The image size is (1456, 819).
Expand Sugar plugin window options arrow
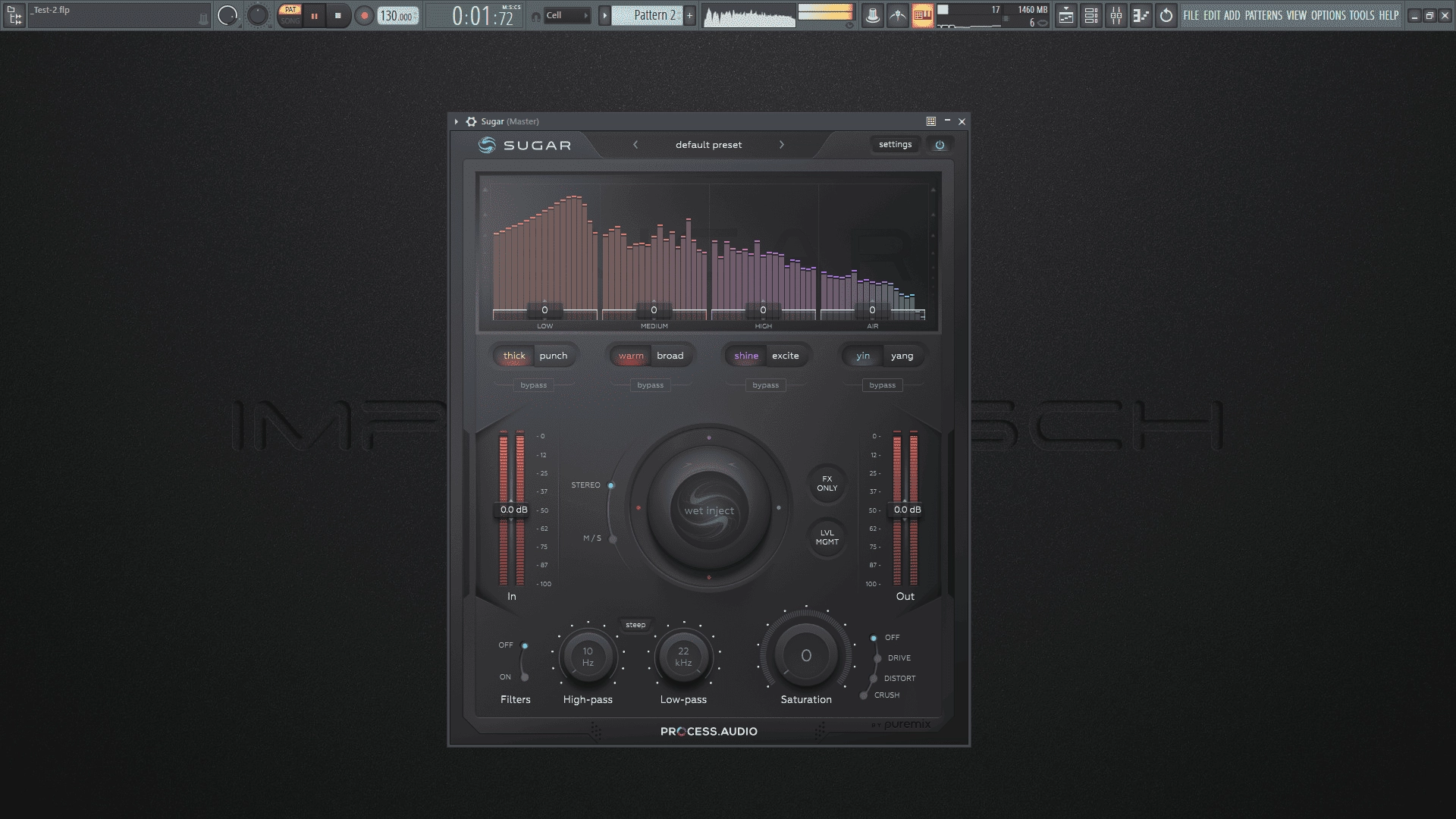click(457, 121)
